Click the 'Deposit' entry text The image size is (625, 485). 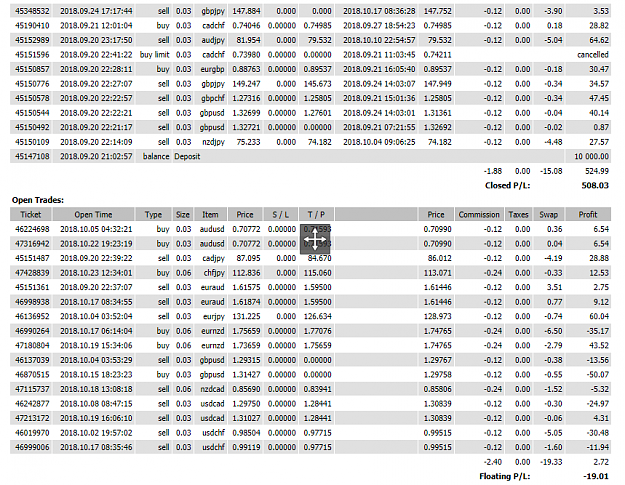pos(187,157)
